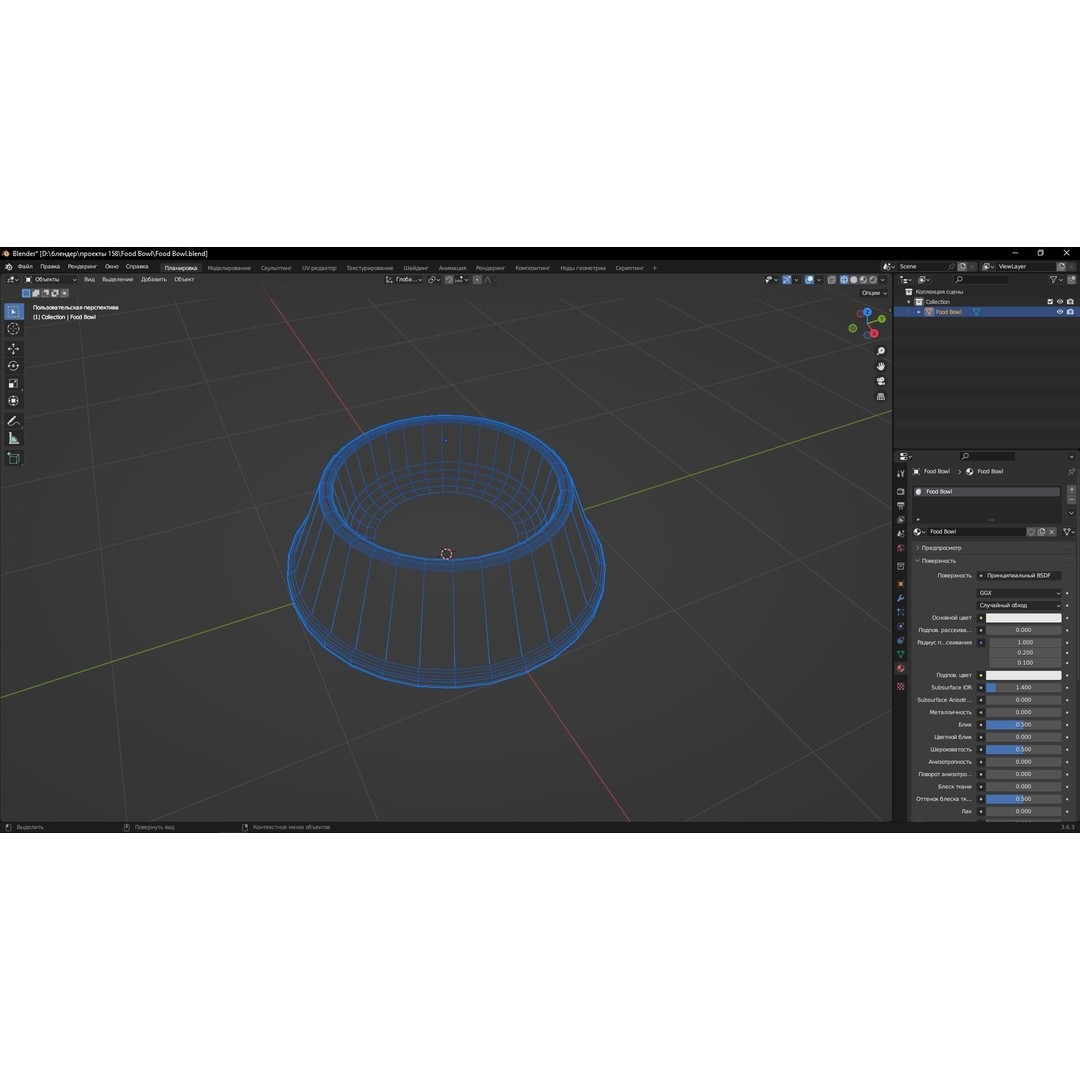Open the World properties tab
This screenshot has width=1080, height=1080.
click(x=901, y=548)
